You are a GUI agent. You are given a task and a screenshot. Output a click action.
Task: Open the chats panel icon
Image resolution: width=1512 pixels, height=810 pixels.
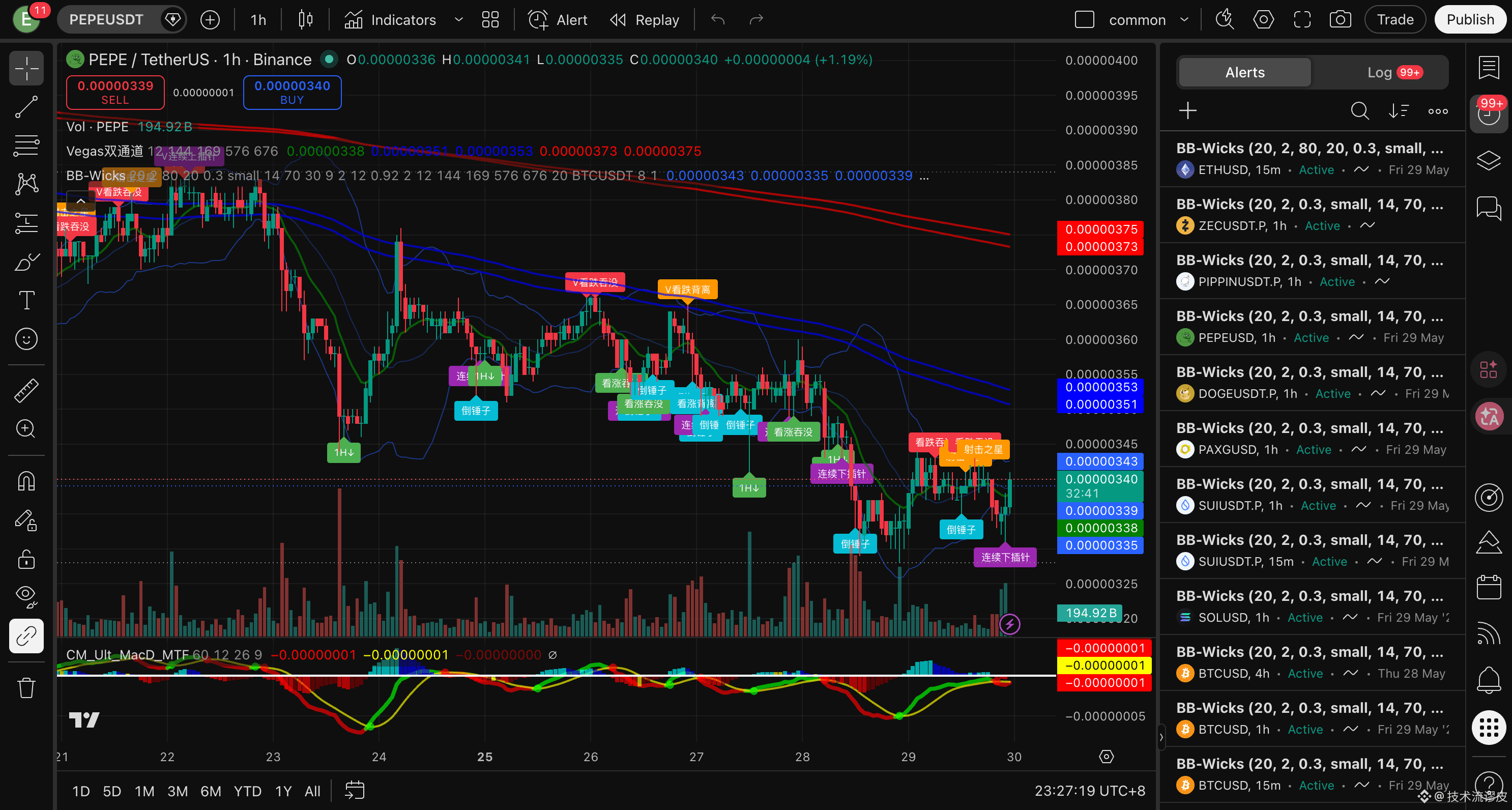pyautogui.click(x=1489, y=209)
